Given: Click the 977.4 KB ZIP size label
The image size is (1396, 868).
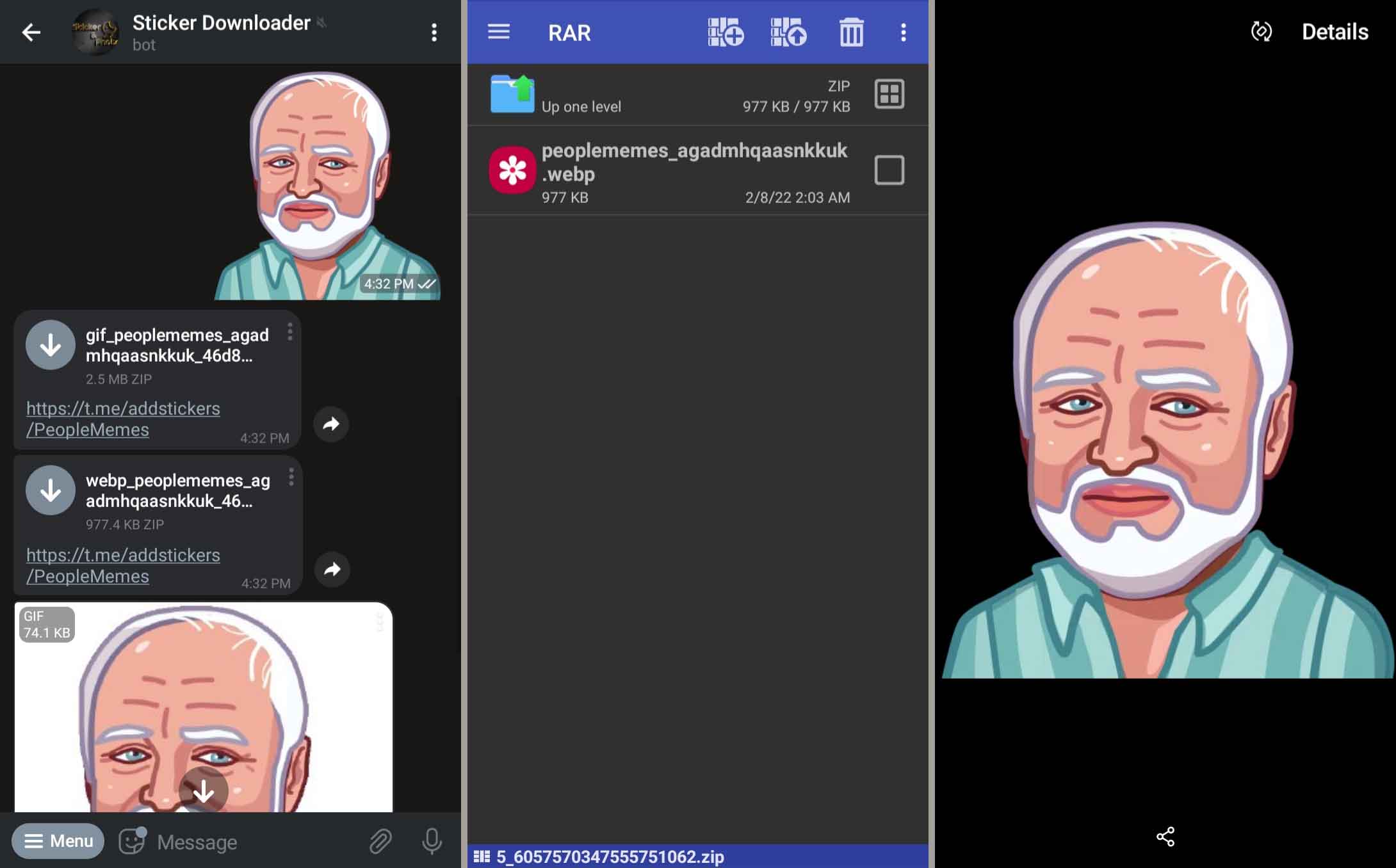Looking at the screenshot, I should [x=125, y=524].
